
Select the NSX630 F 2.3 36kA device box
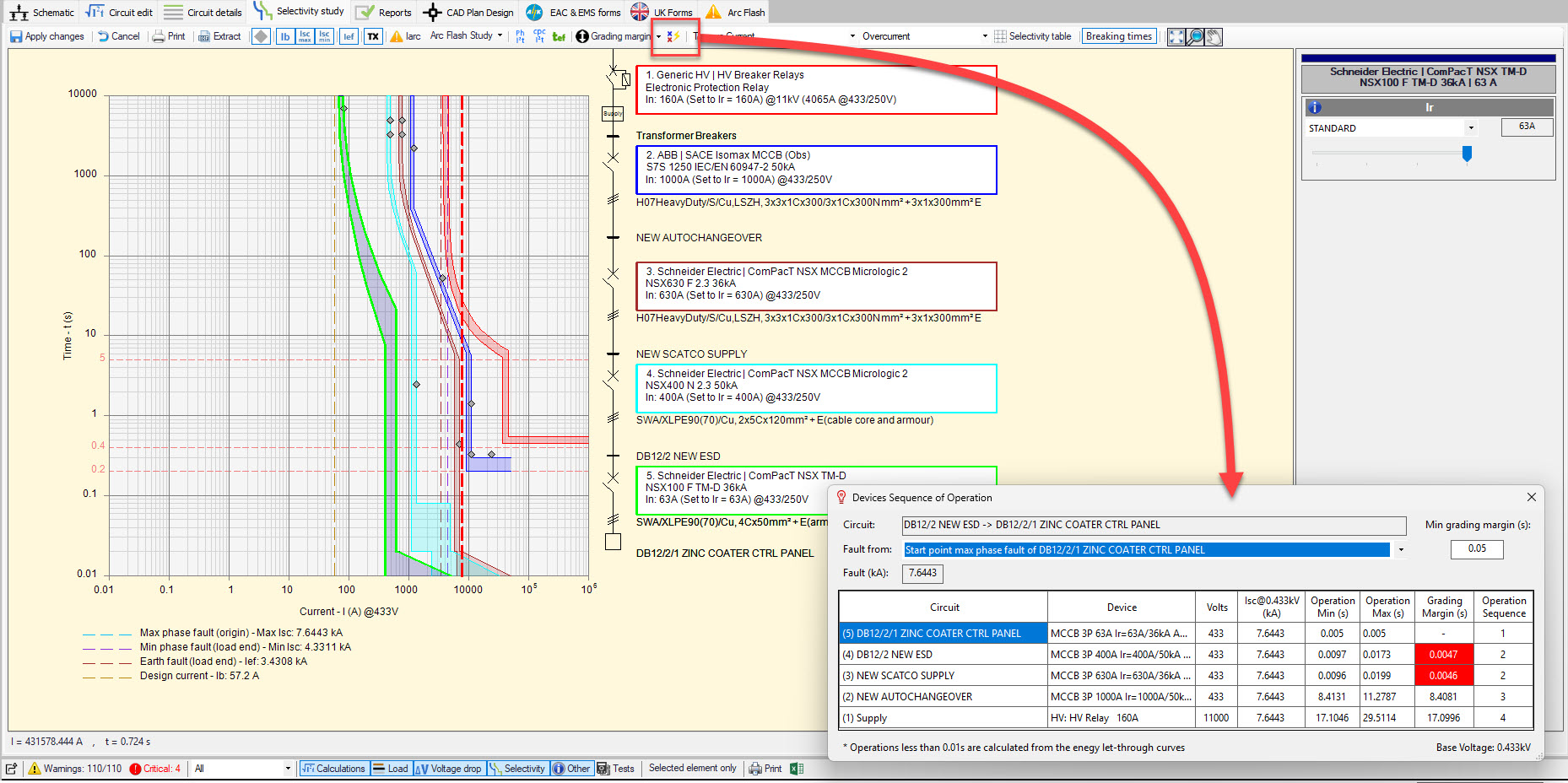[x=816, y=286]
